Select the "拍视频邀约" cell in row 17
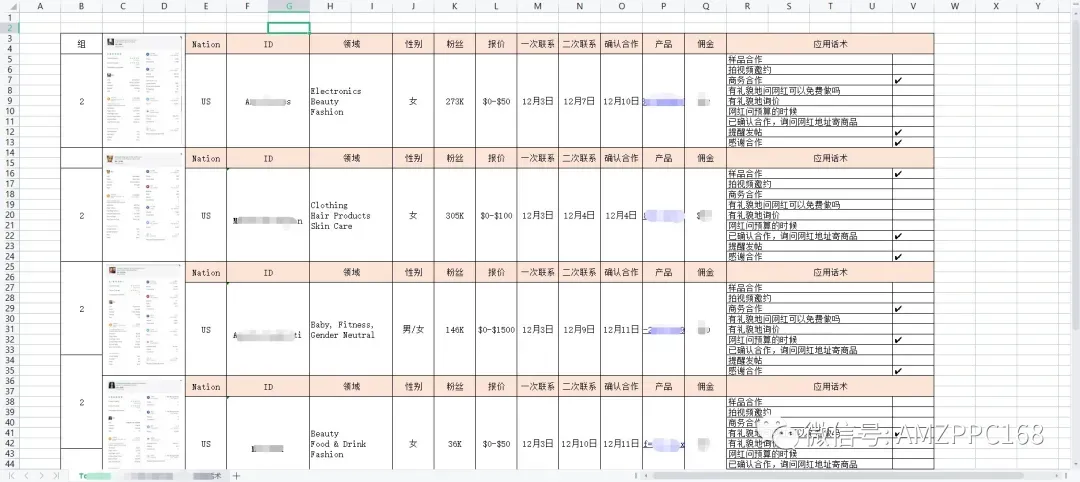This screenshot has height=482, width=1080. pos(809,185)
